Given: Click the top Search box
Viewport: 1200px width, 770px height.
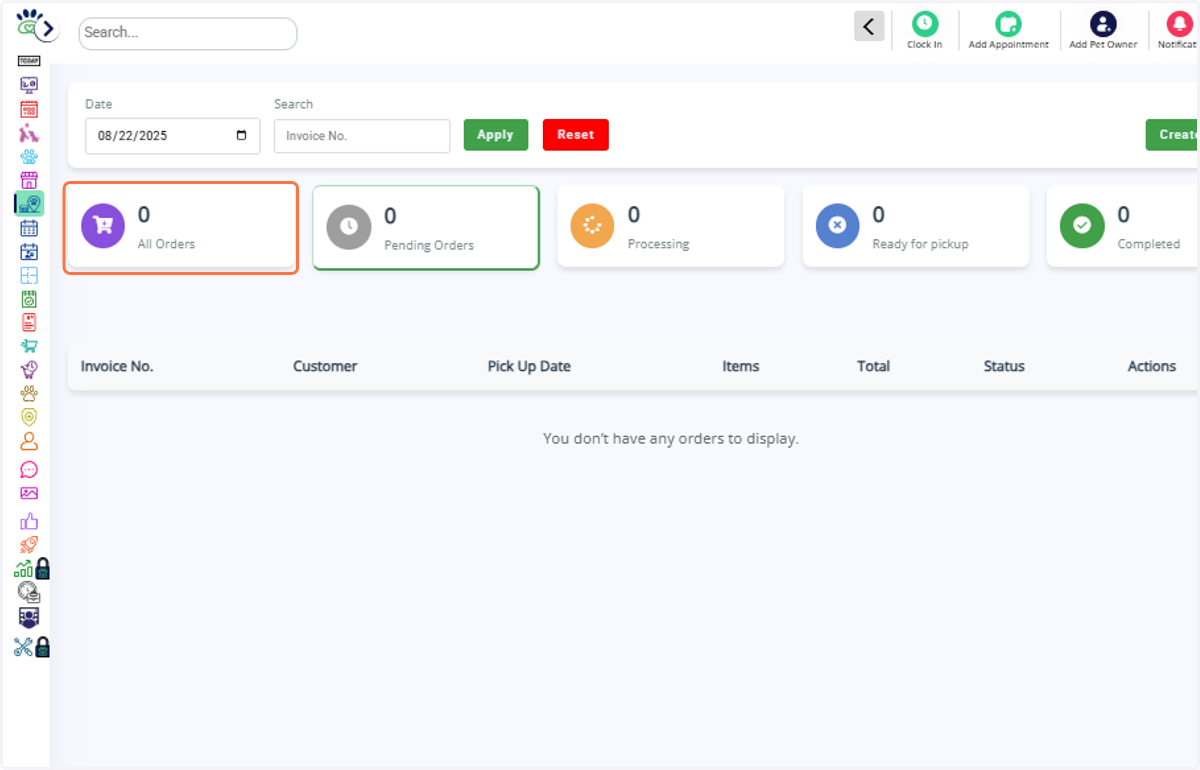Looking at the screenshot, I should 188,33.
